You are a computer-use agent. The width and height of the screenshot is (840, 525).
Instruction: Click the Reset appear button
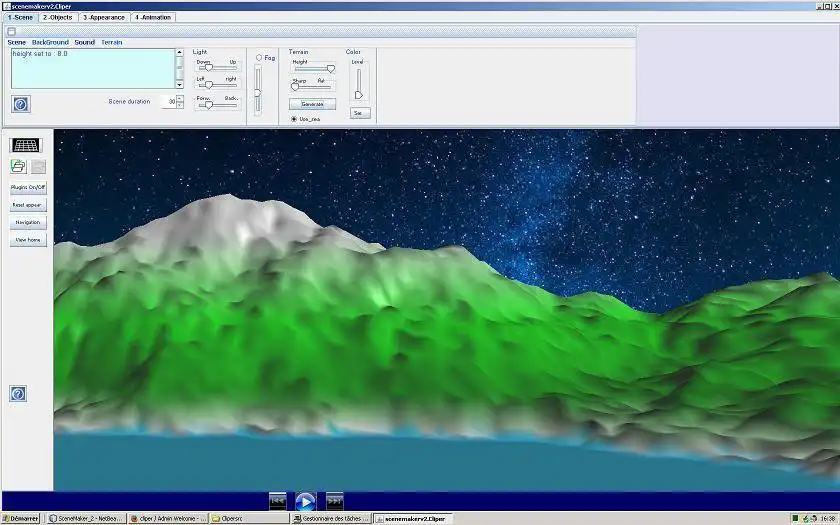tap(28, 205)
